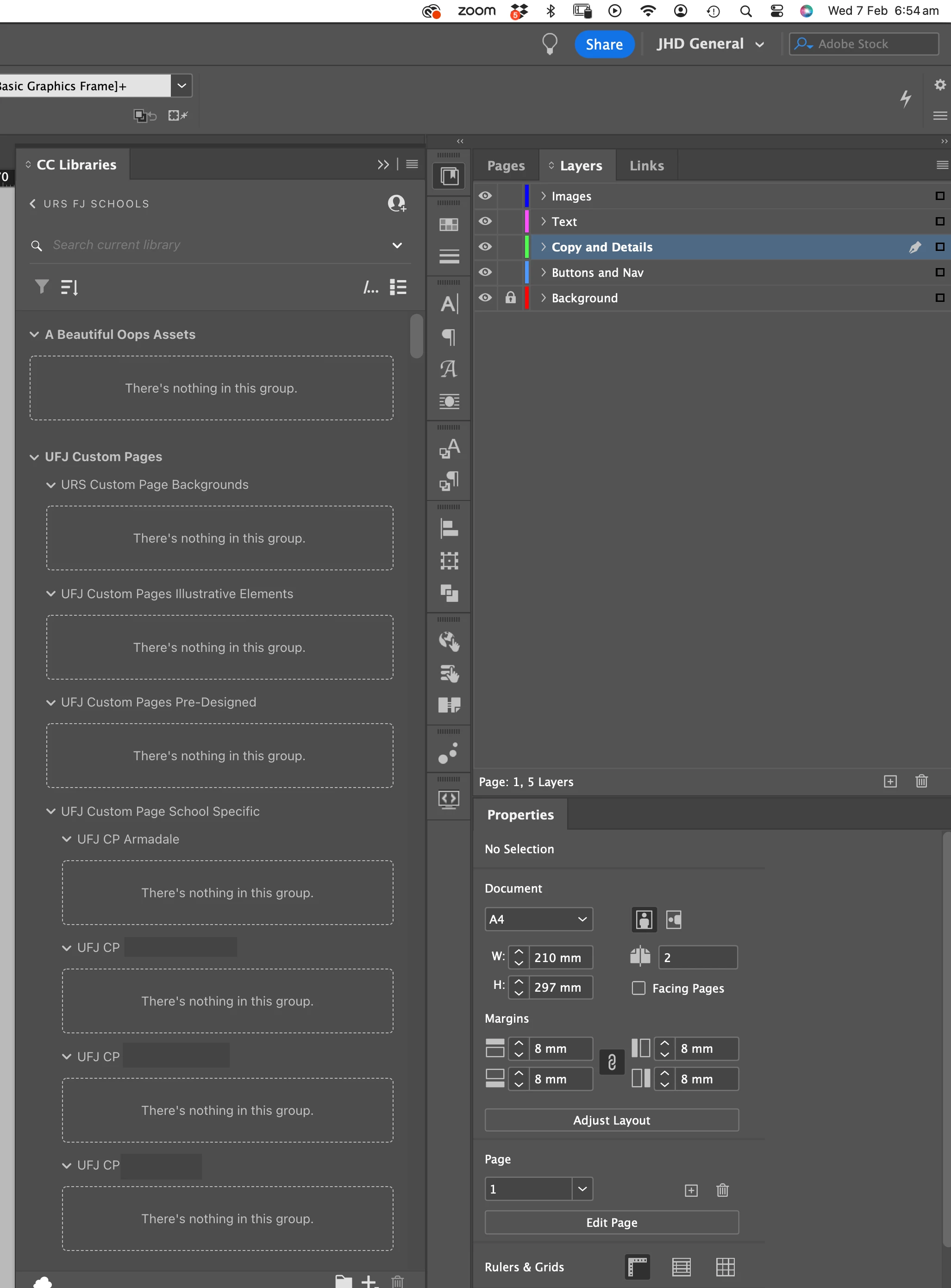Switch to the Pages tab

(x=506, y=166)
